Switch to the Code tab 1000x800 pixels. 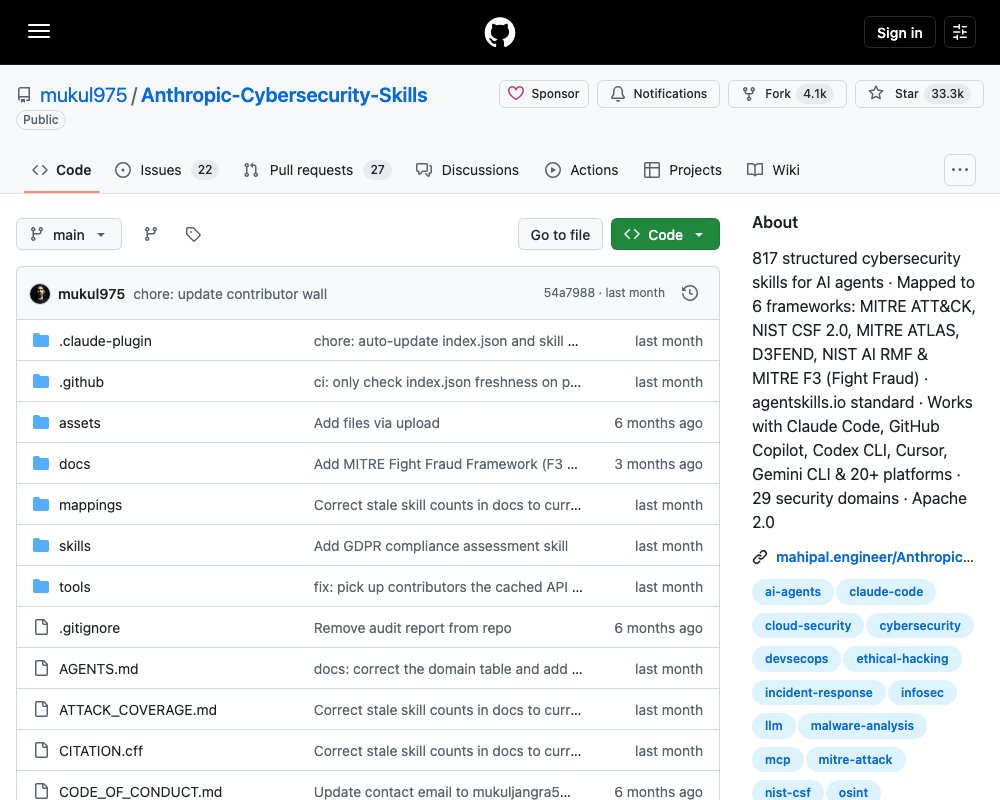(62, 170)
